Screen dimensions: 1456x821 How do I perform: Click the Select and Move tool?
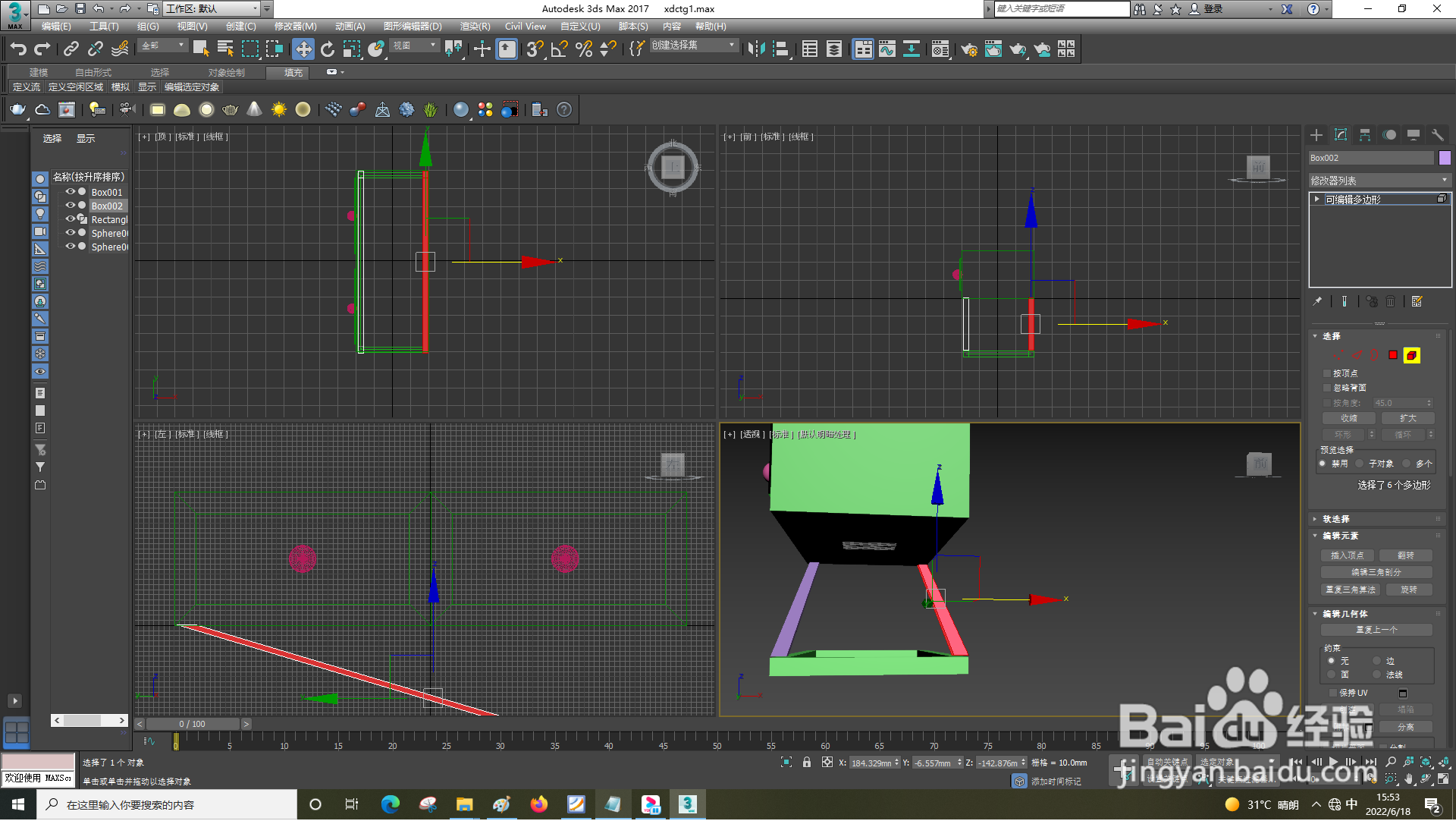pyautogui.click(x=303, y=49)
